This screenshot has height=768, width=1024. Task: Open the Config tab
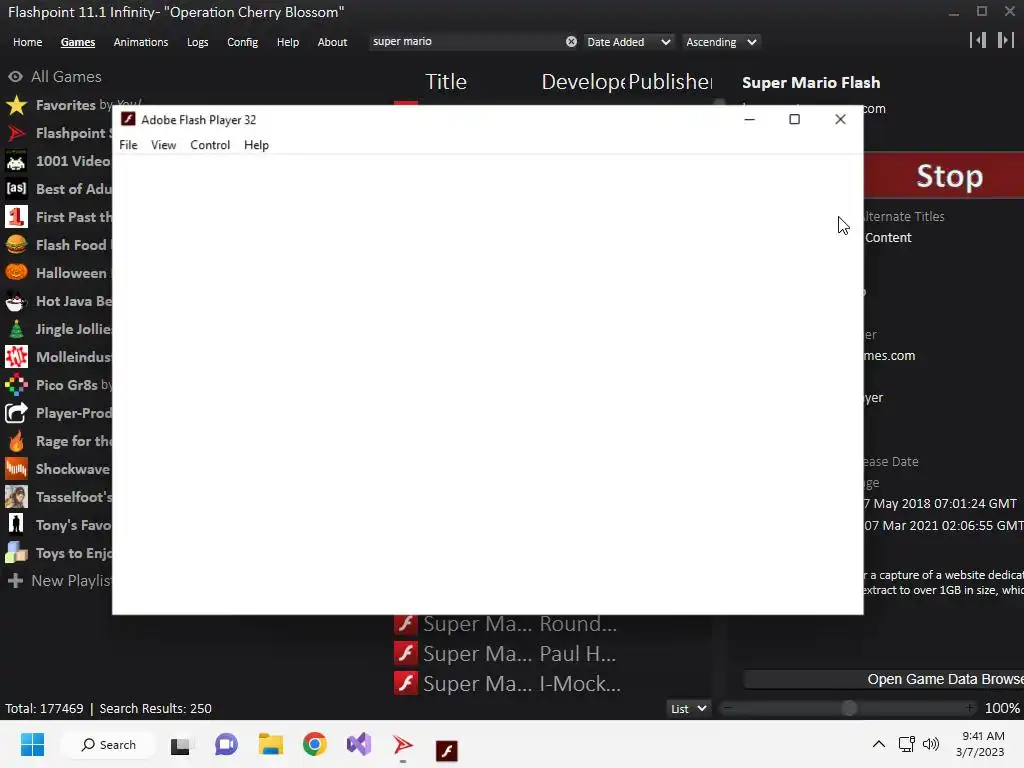click(242, 42)
